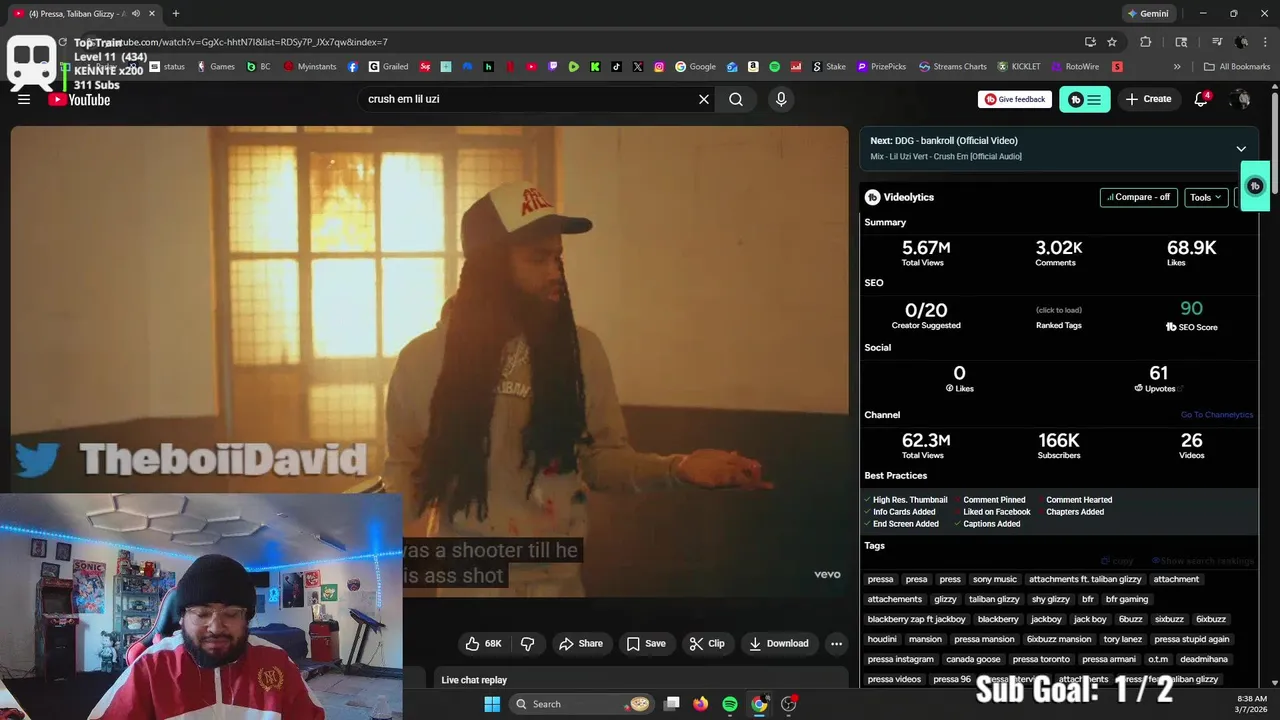Save the video to a playlist
This screenshot has height=720, width=1280.
pyautogui.click(x=646, y=644)
